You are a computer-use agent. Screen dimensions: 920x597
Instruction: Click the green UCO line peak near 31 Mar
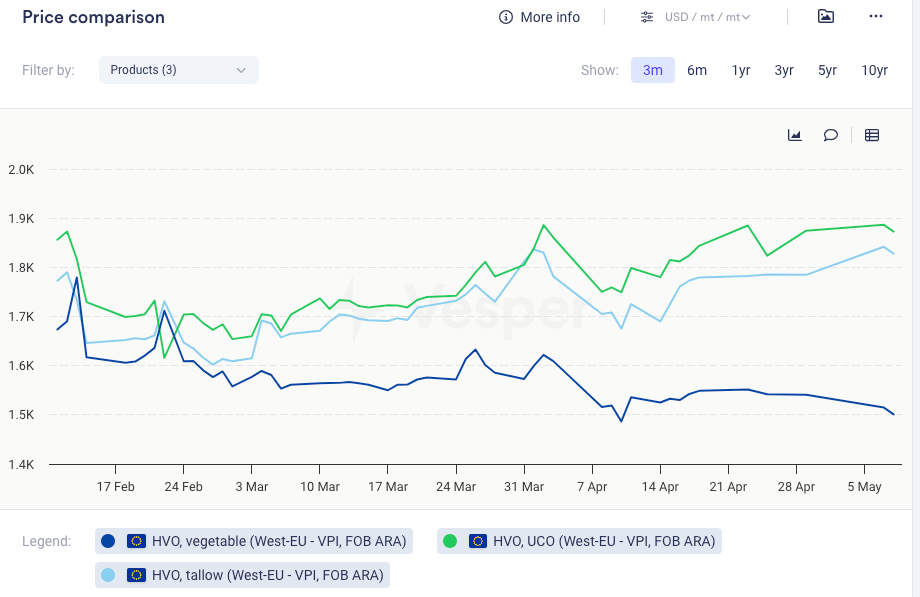(543, 225)
